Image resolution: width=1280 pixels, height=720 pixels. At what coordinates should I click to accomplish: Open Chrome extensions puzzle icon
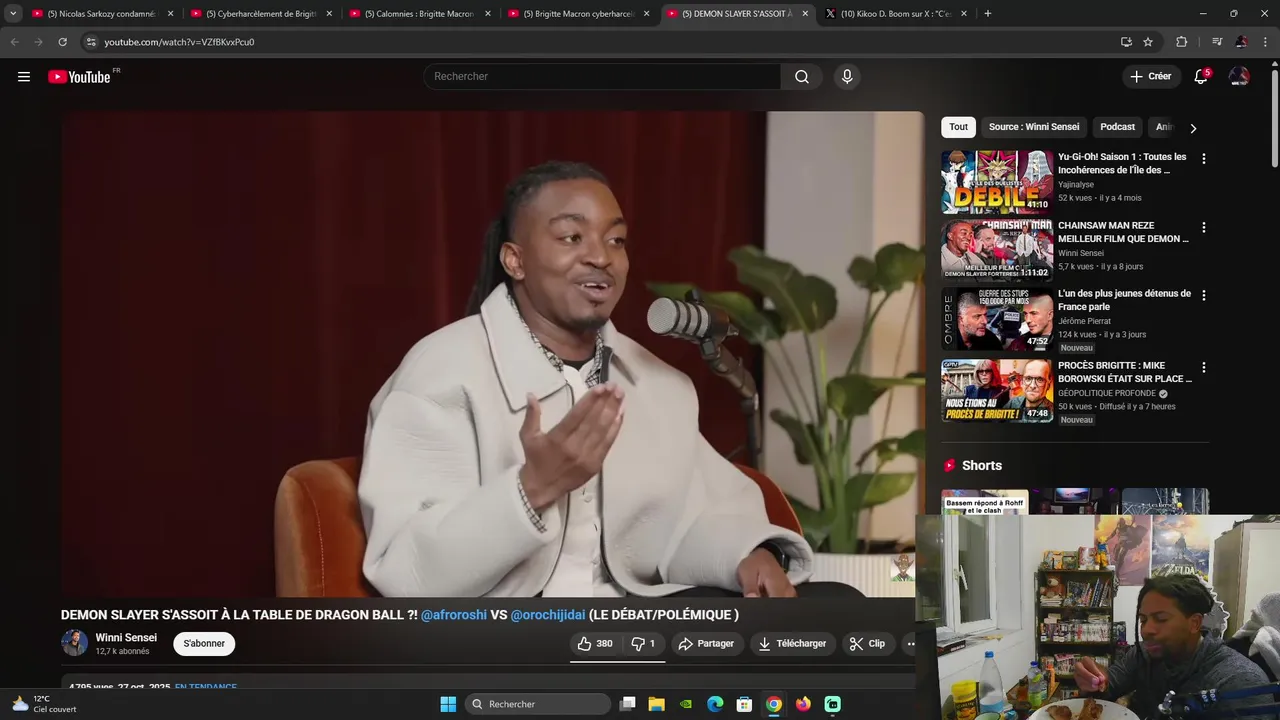pyautogui.click(x=1182, y=42)
